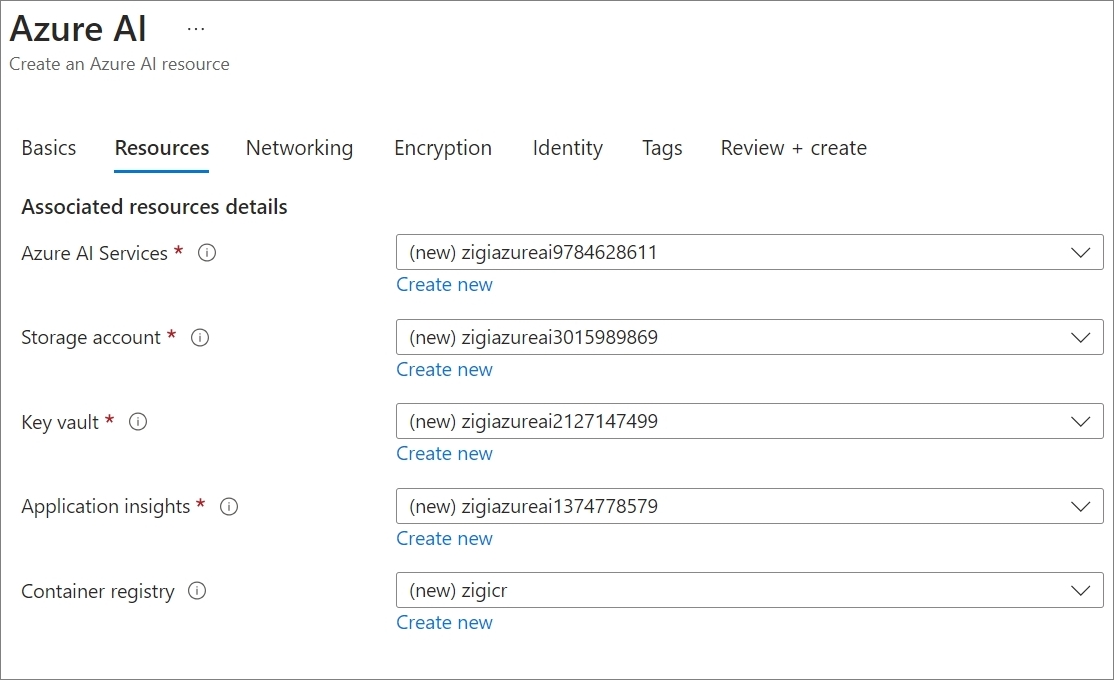The height and width of the screenshot is (680, 1114).
Task: Expand the Application insights dropdown
Action: pos(750,506)
